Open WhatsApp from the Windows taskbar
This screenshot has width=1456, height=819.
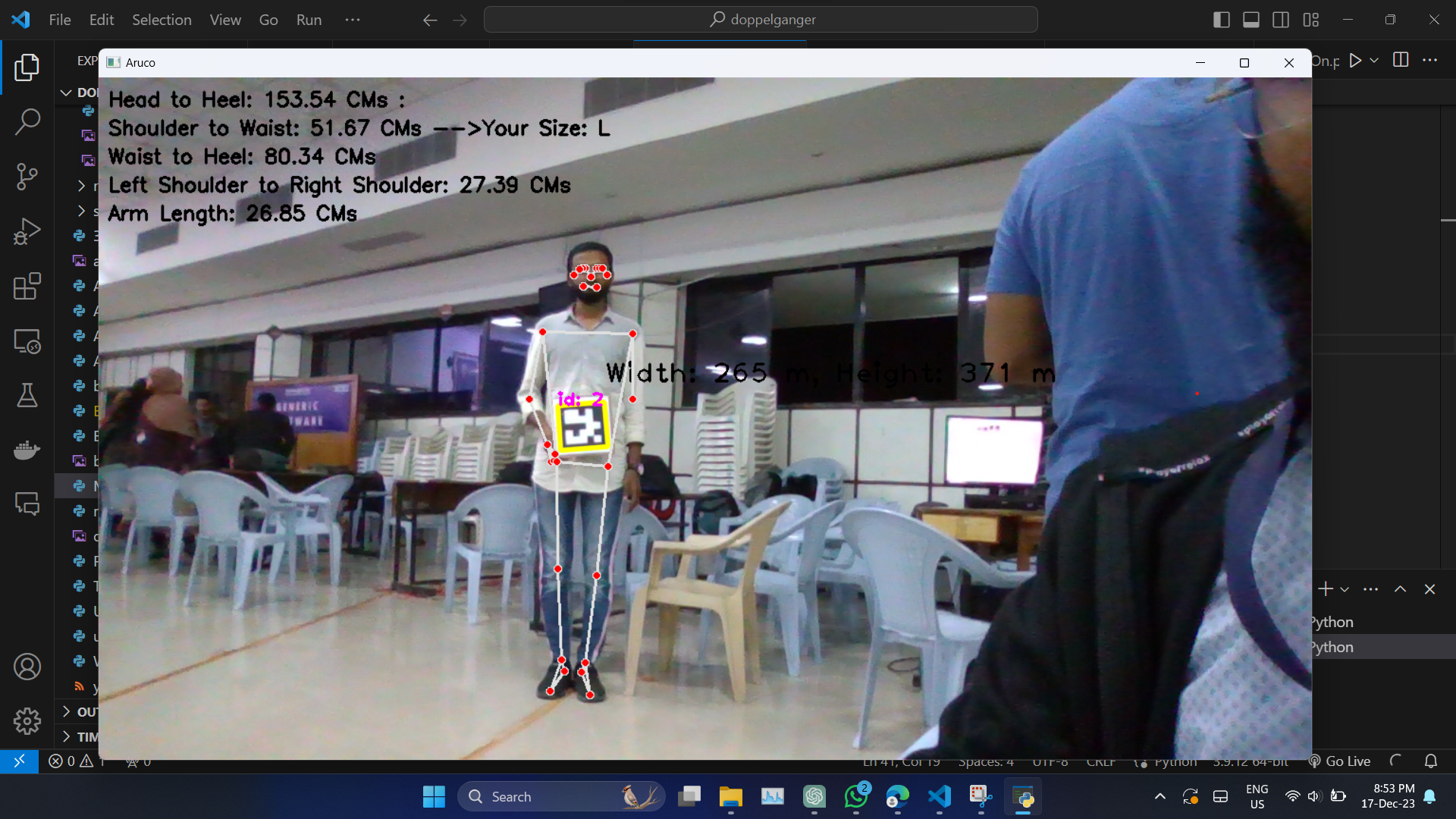pos(855,797)
